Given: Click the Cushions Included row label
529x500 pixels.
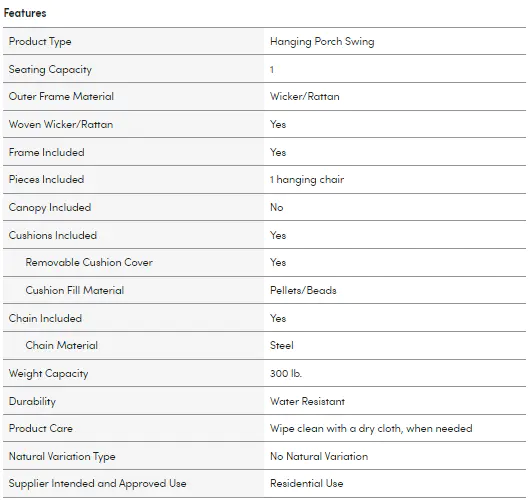Looking at the screenshot, I should (x=53, y=235).
